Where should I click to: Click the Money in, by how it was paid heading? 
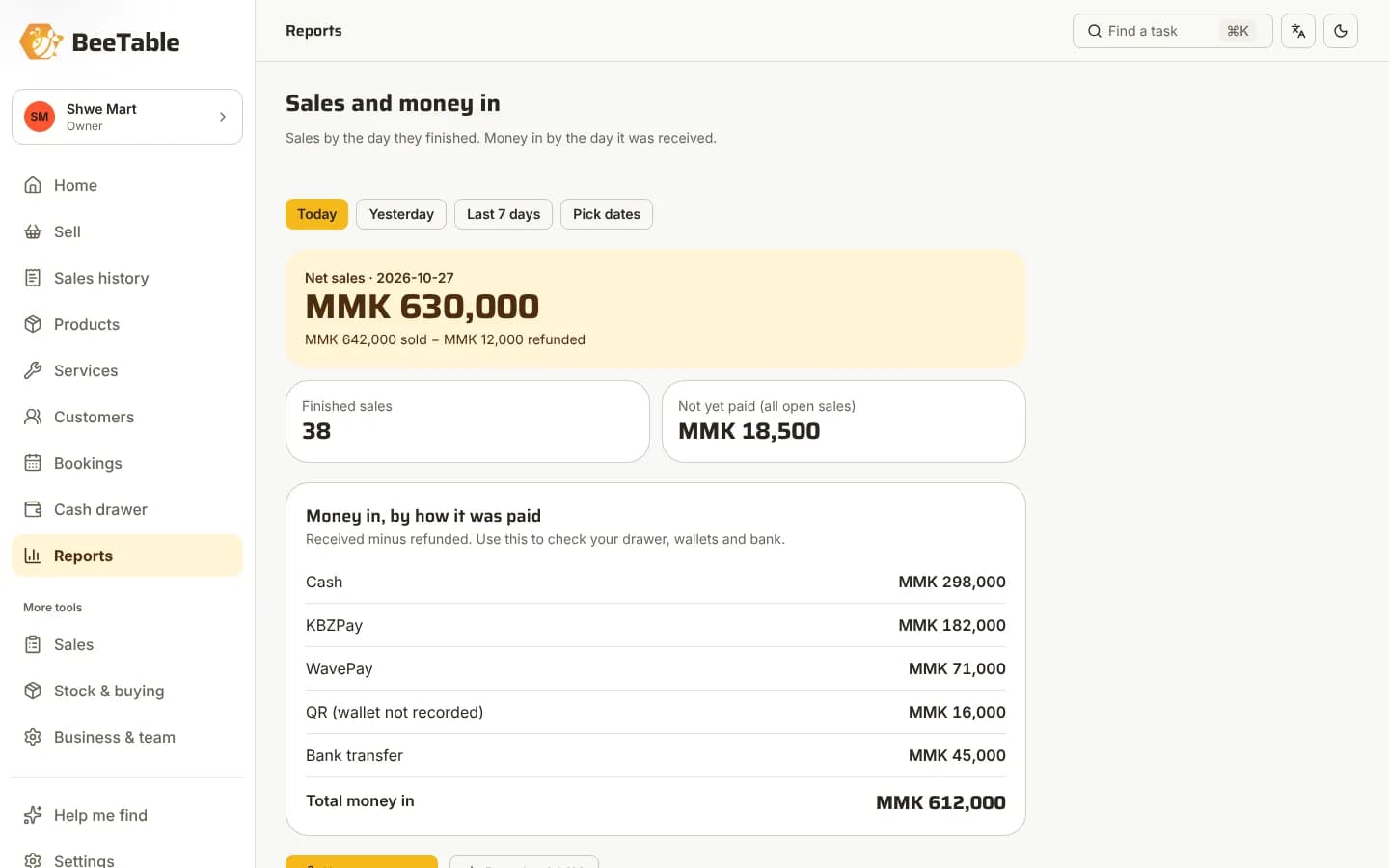(x=423, y=516)
